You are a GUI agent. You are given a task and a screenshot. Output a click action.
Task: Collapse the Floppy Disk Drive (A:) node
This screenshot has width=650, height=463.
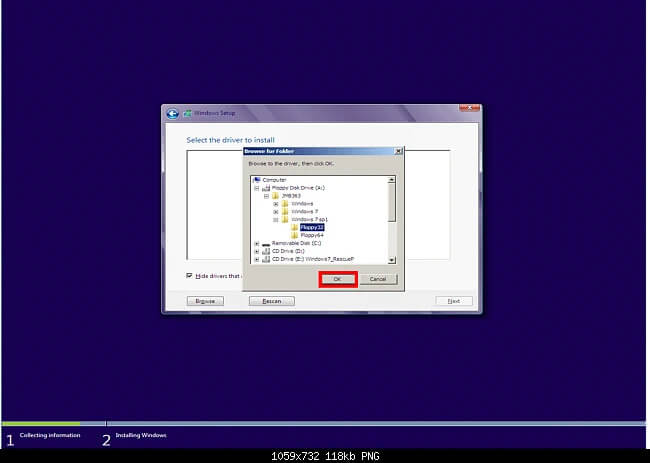click(x=257, y=187)
